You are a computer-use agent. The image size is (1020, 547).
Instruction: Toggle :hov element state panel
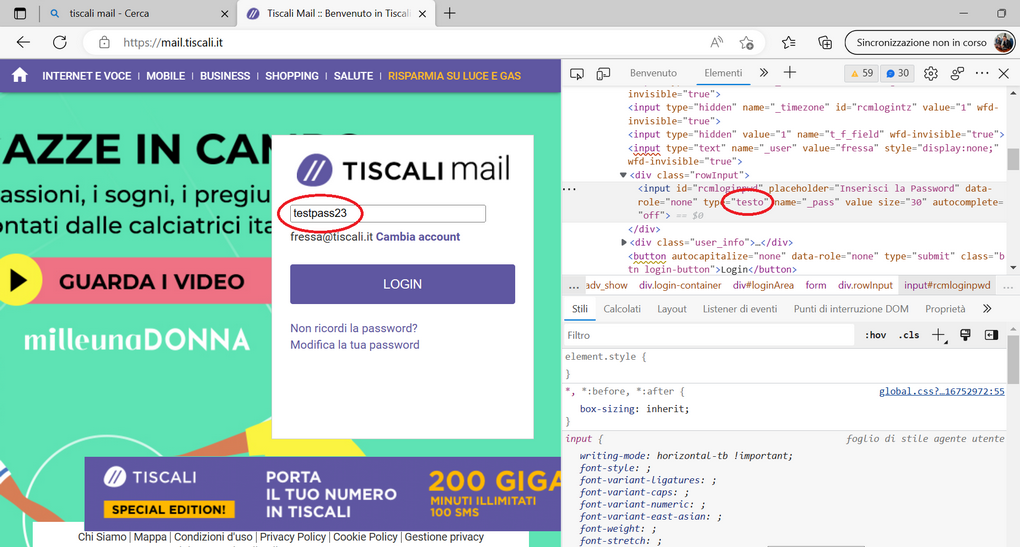tap(875, 335)
